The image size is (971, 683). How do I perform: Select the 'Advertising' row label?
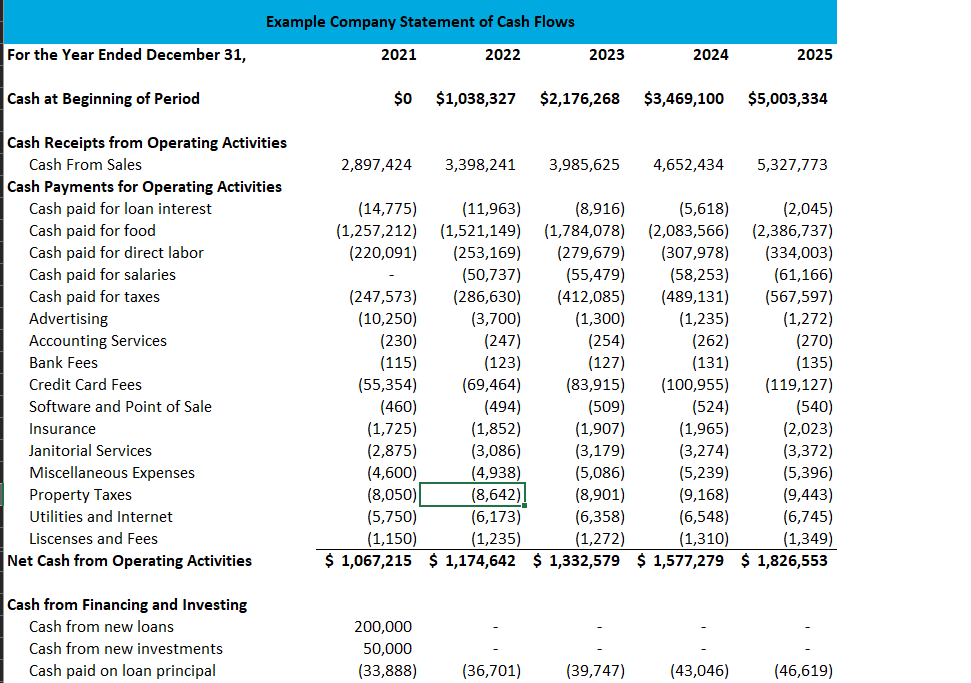[x=68, y=318]
